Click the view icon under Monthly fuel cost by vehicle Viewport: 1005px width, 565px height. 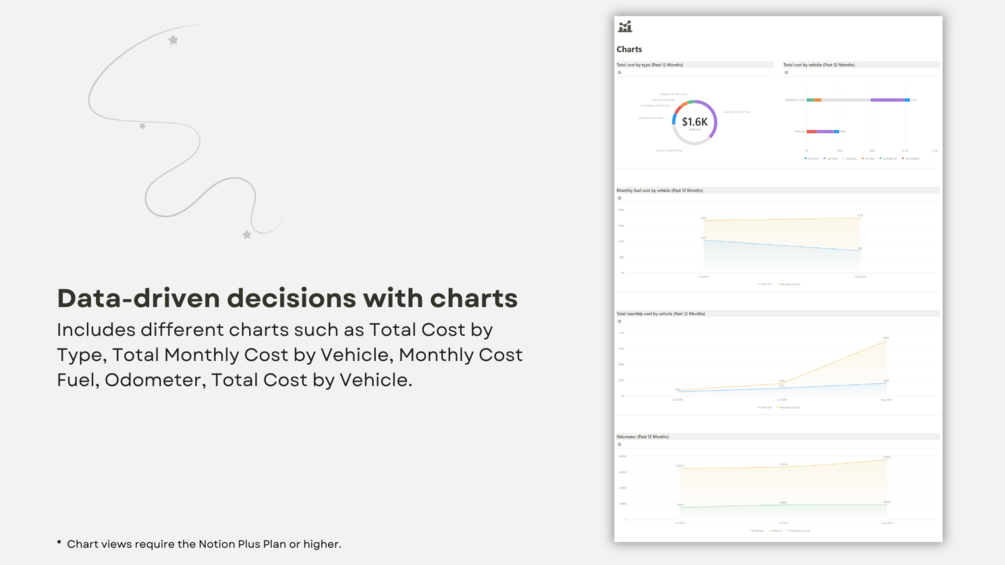point(619,198)
